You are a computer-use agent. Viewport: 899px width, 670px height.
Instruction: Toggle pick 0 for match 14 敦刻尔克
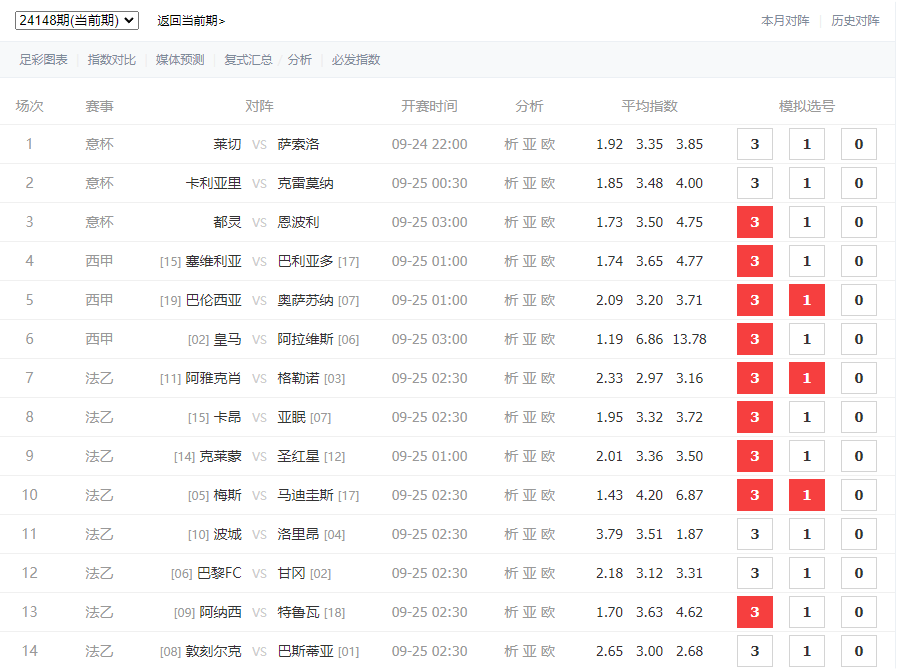click(859, 651)
